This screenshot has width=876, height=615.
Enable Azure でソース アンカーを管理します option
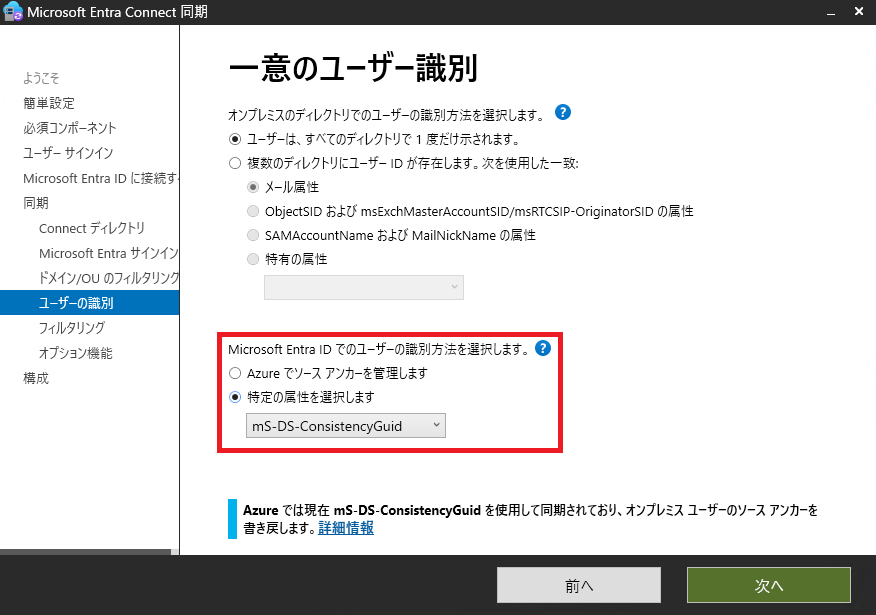[x=234, y=374]
